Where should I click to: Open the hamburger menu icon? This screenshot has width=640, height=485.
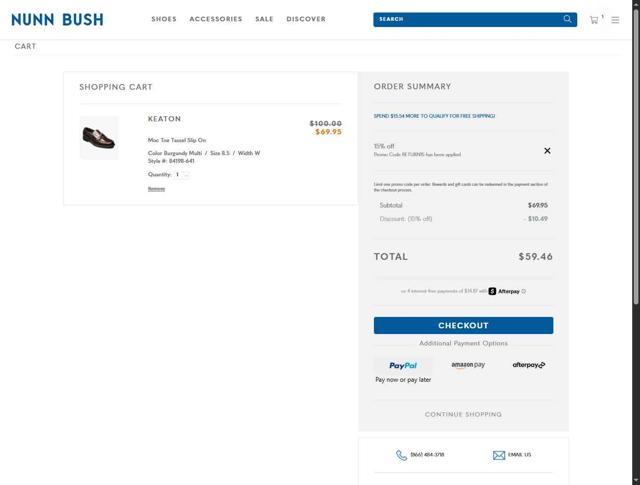tap(615, 20)
